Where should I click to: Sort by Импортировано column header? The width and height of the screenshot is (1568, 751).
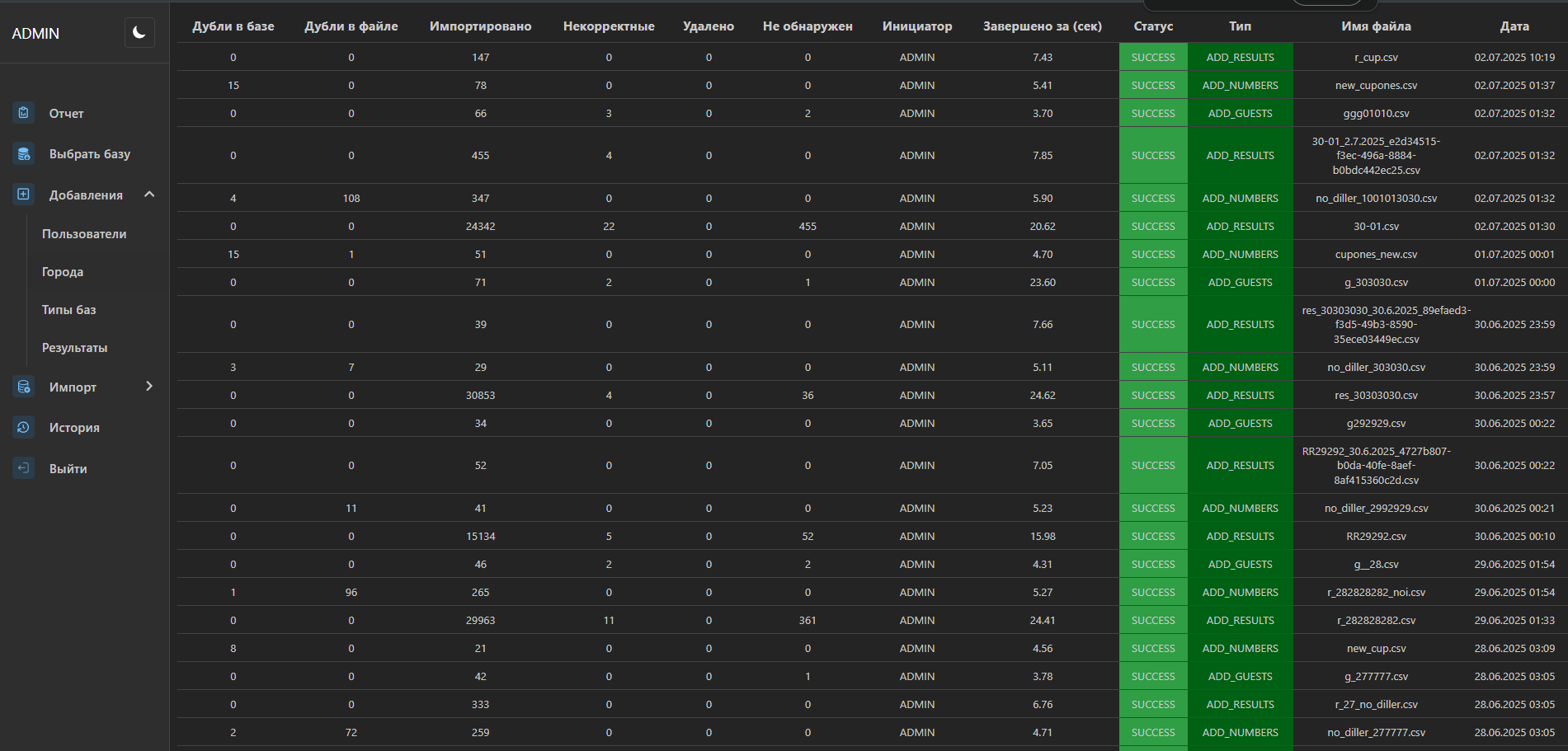coord(480,26)
